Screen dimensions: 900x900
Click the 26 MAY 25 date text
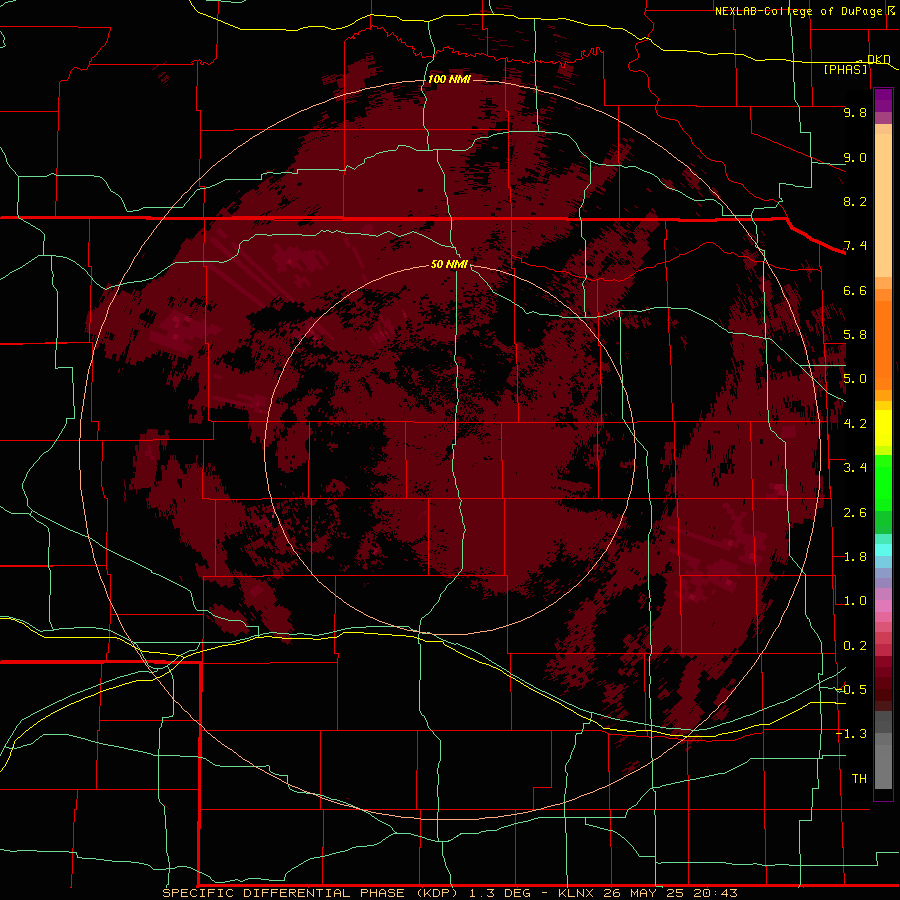click(x=643, y=893)
